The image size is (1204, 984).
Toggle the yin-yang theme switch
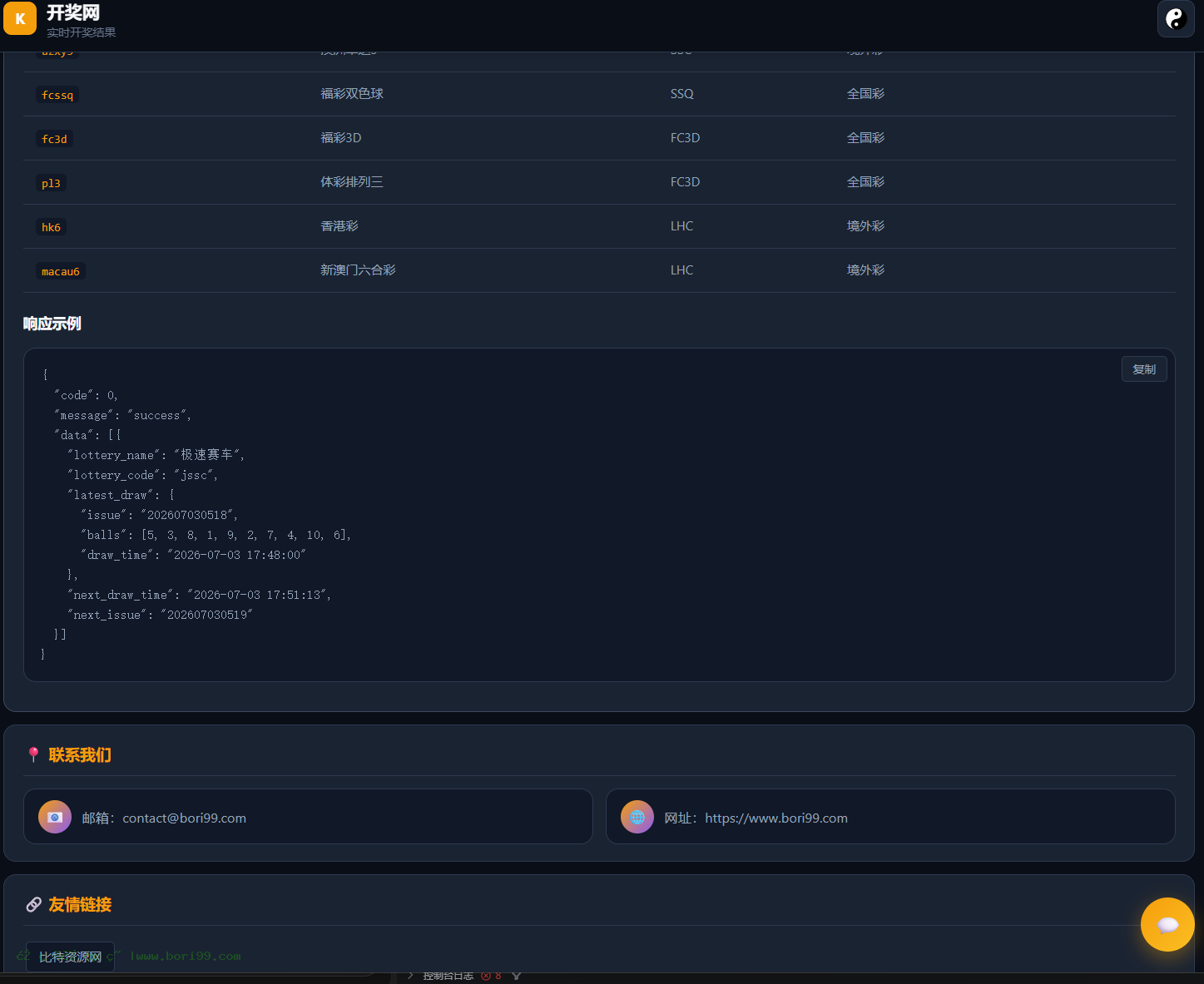pyautogui.click(x=1176, y=18)
